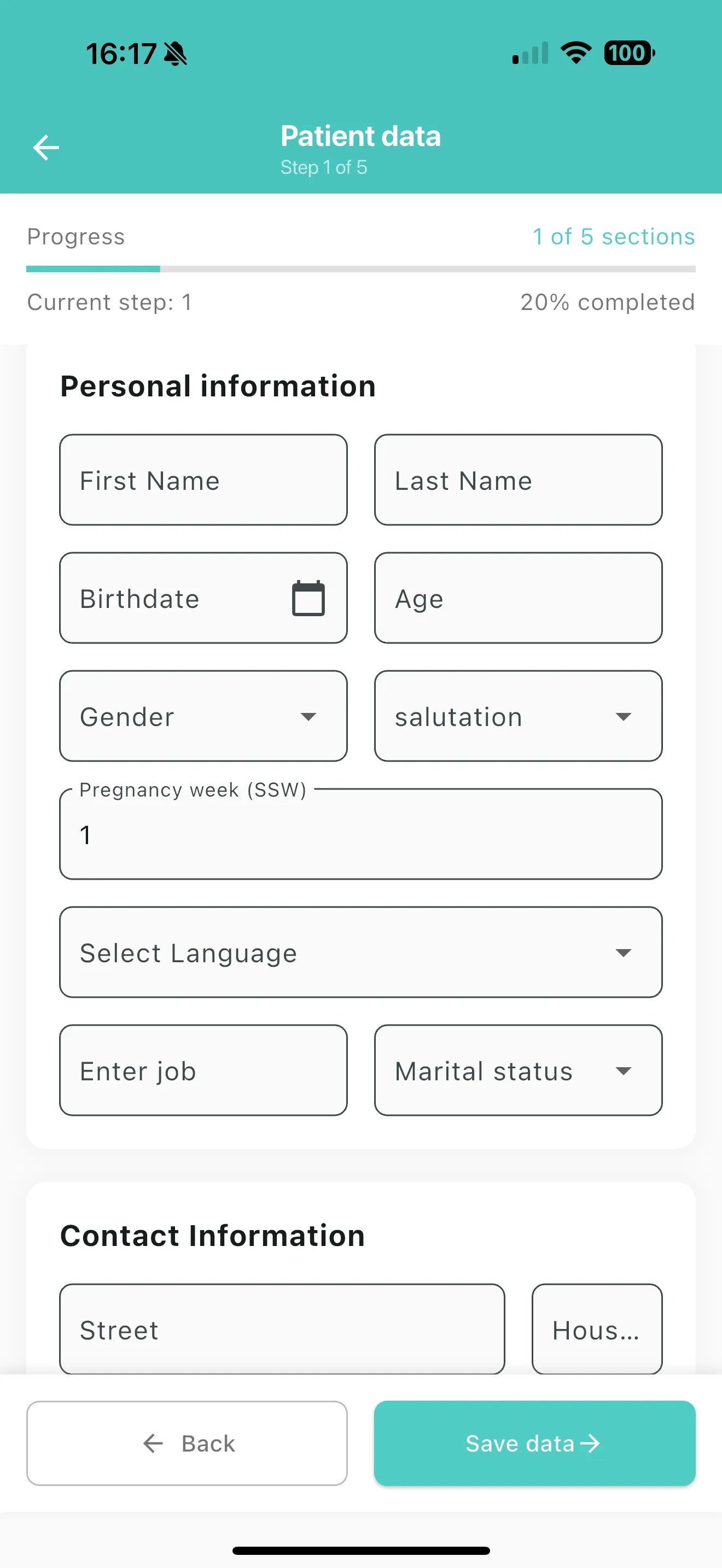
Task: Tap the battery indicator icon
Action: pyautogui.click(x=629, y=53)
